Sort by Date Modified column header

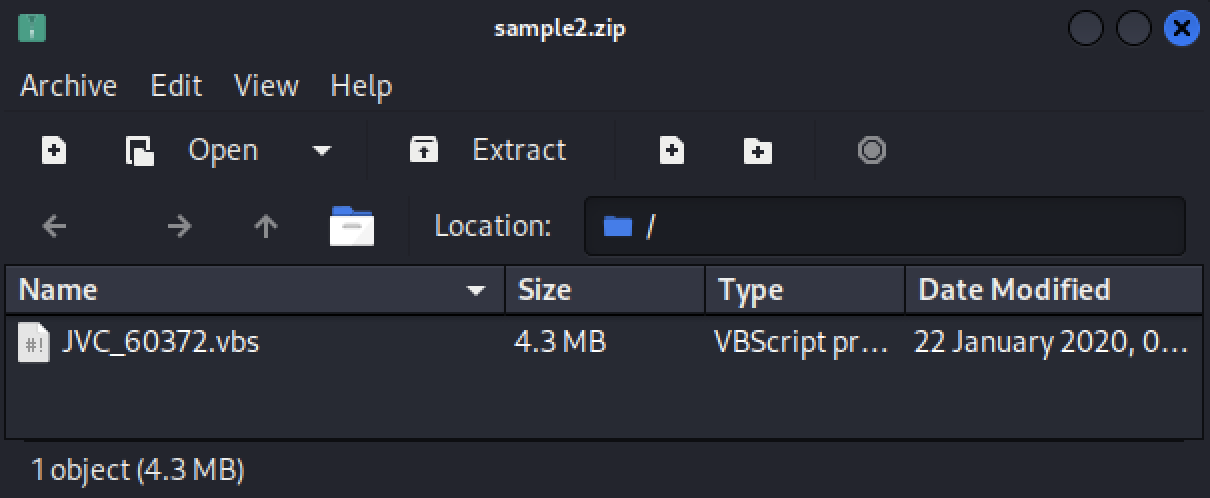tap(1054, 290)
